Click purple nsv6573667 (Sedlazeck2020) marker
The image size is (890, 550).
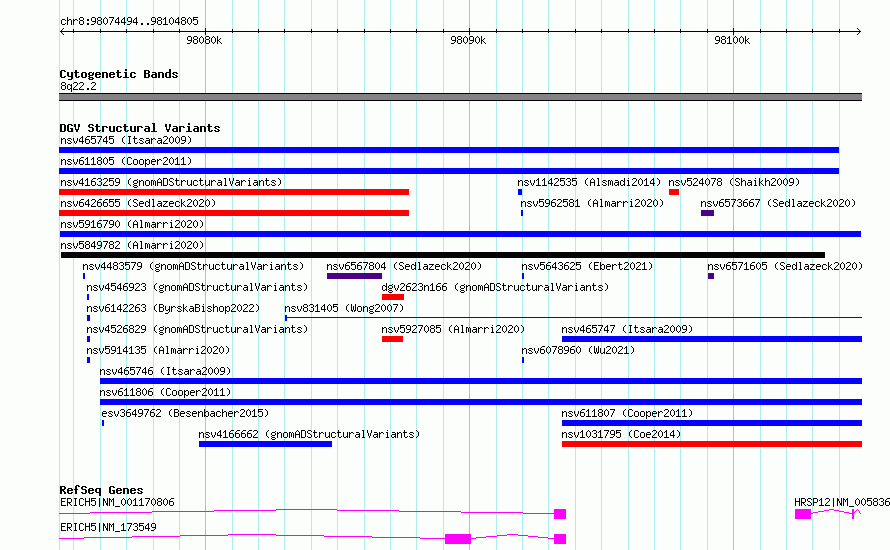tap(707, 213)
